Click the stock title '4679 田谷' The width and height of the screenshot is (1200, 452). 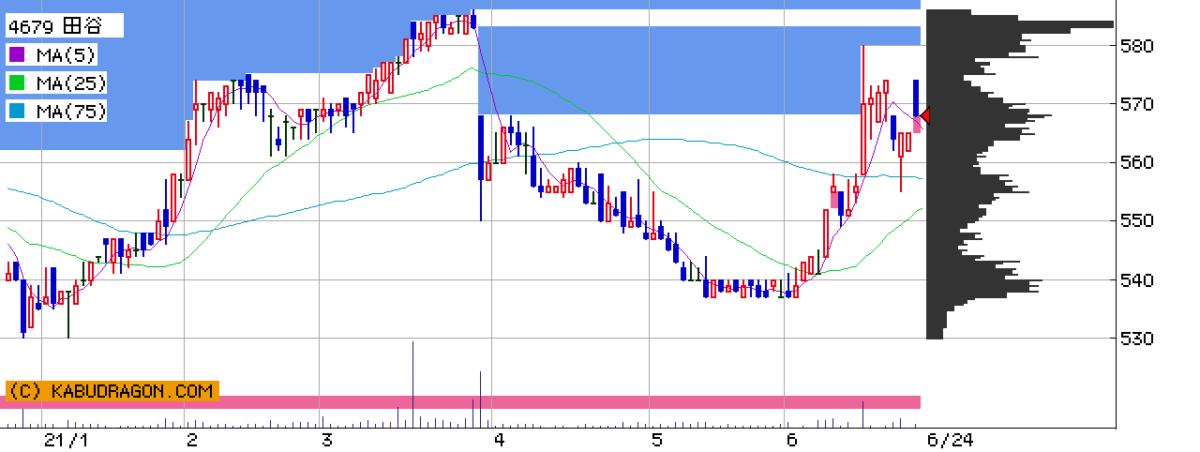click(x=54, y=26)
